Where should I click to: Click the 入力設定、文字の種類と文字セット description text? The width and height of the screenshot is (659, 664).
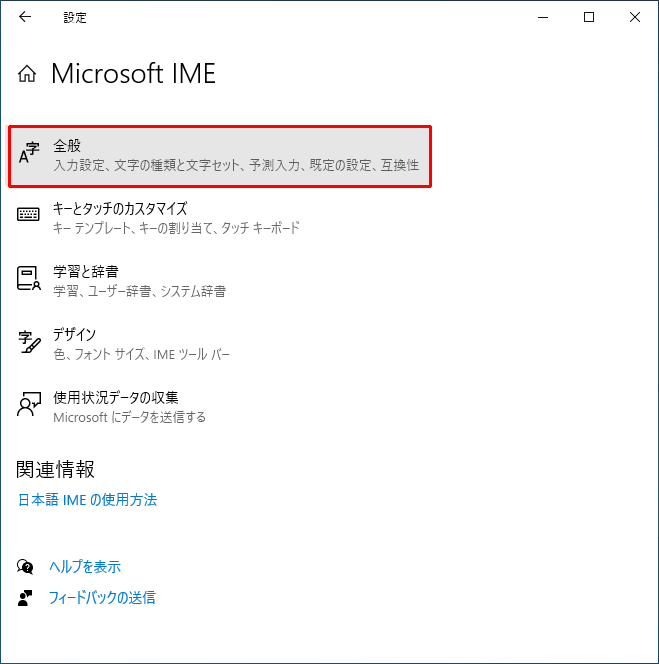(236, 165)
